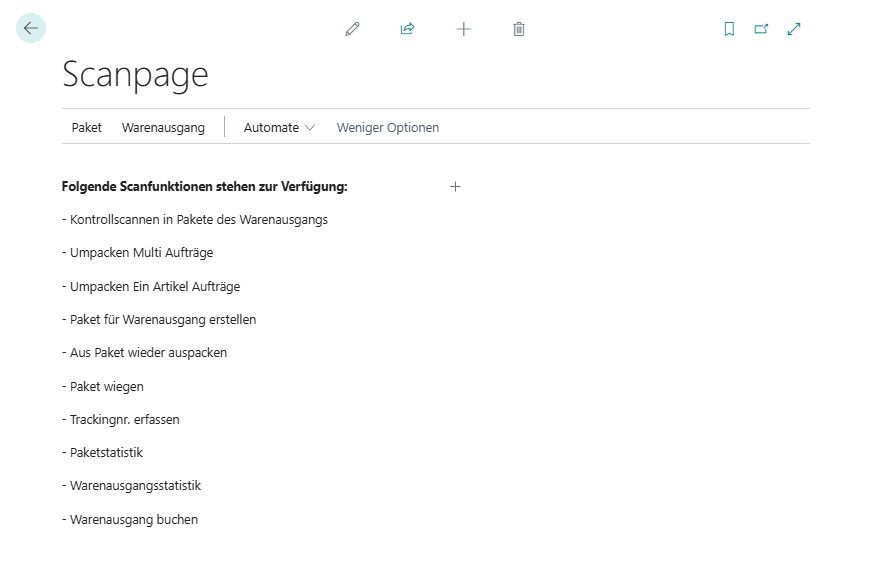The height and width of the screenshot is (570, 870).
Task: Open the Warenausgang menu
Action: pyautogui.click(x=163, y=127)
